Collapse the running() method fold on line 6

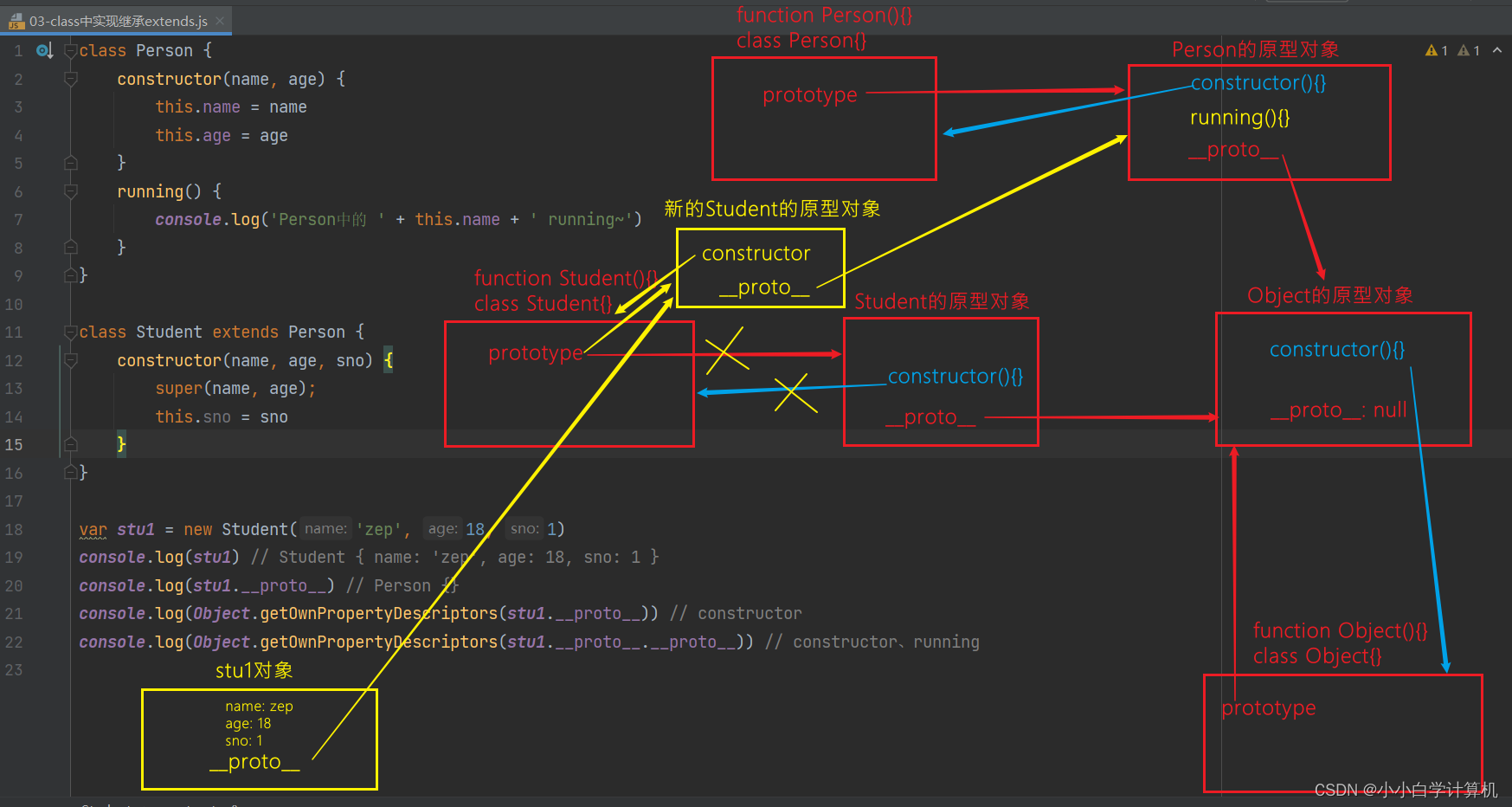pyautogui.click(x=71, y=191)
